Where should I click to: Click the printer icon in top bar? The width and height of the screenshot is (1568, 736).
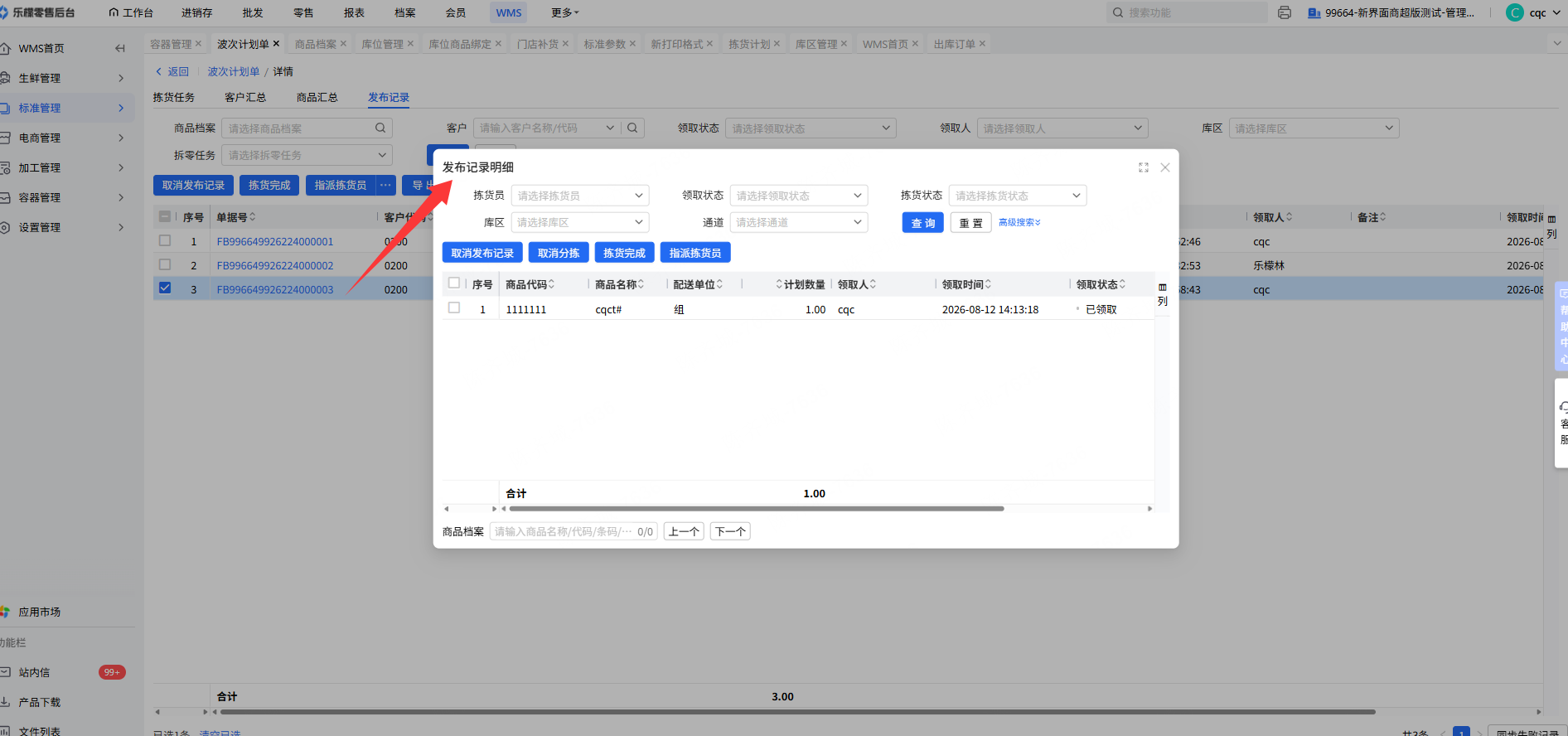[x=1285, y=12]
